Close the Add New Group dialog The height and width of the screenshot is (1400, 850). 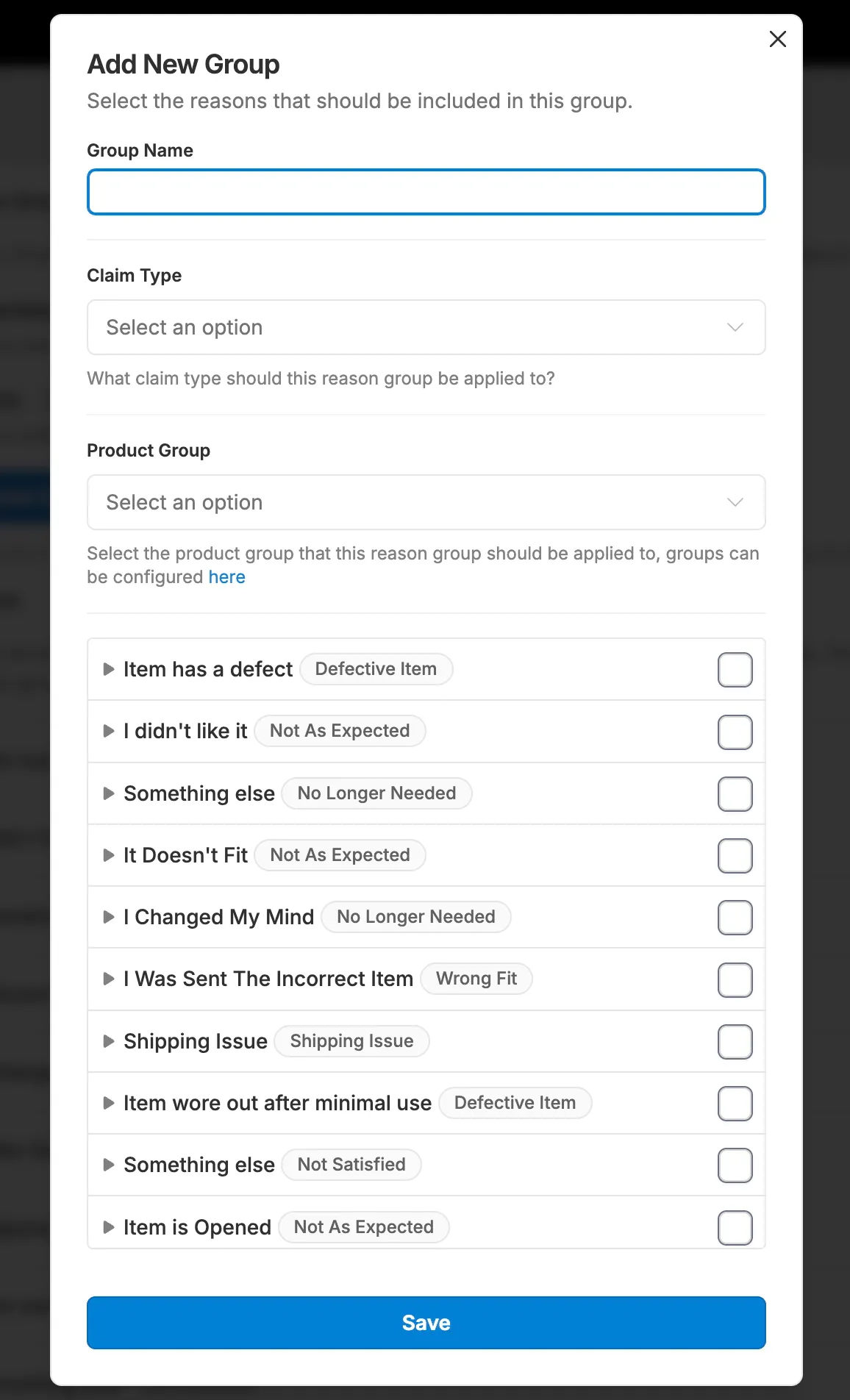[x=777, y=39]
